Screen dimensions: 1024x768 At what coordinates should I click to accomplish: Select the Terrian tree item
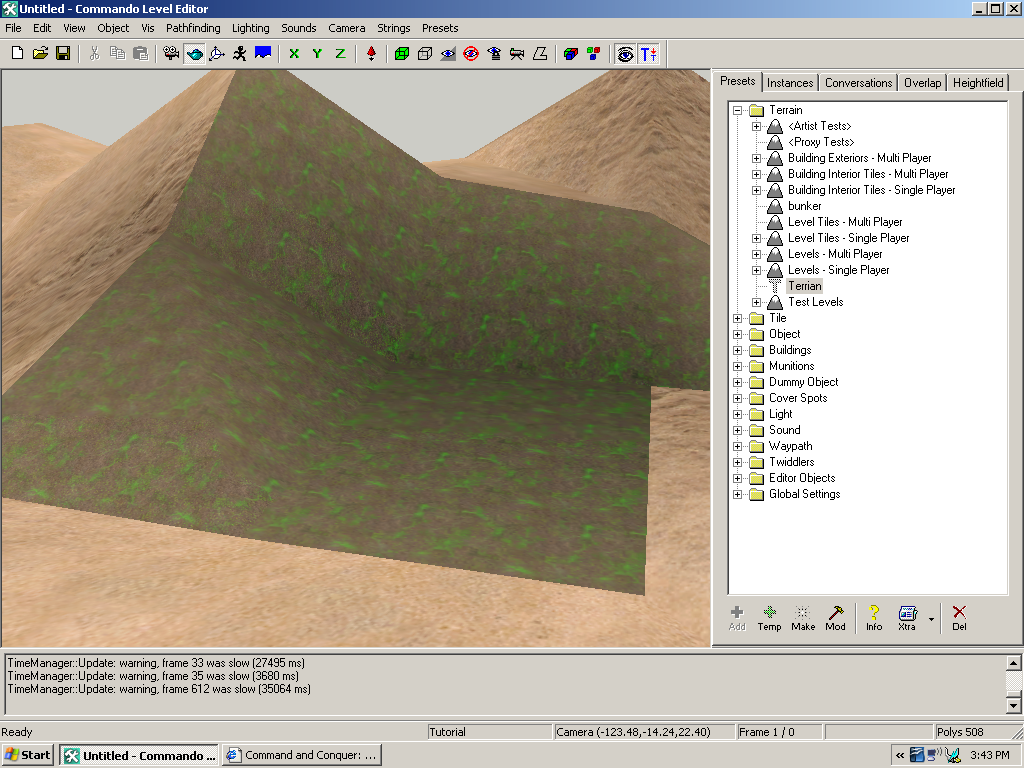[x=804, y=286]
